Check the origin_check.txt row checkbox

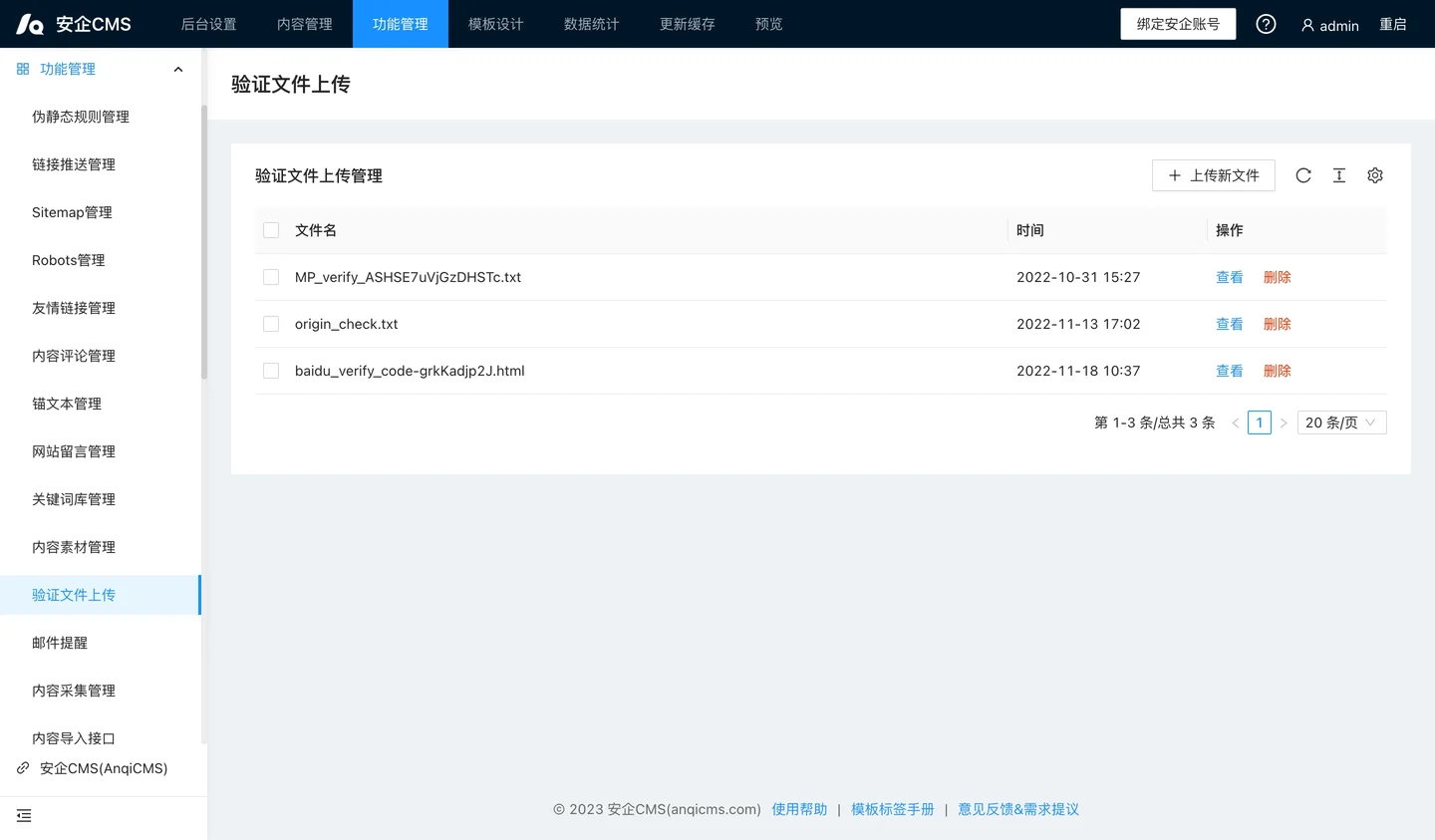(x=271, y=324)
